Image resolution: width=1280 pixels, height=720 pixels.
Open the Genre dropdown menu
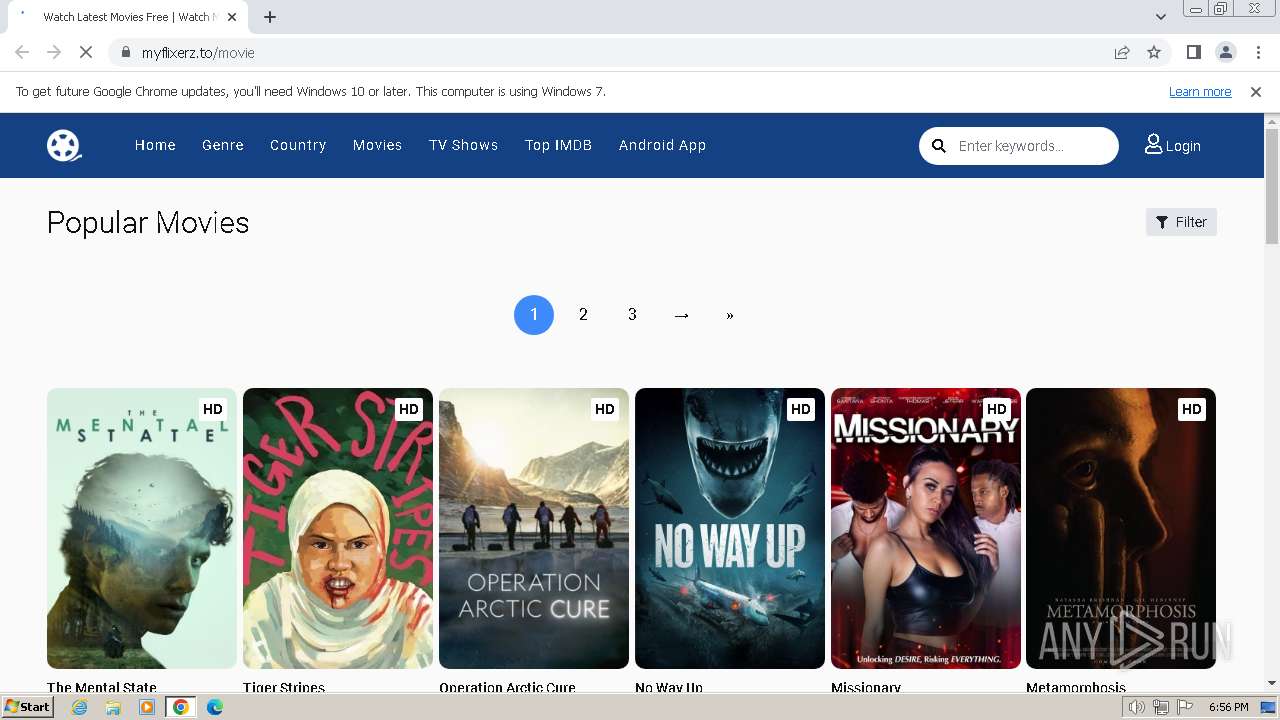(x=223, y=145)
